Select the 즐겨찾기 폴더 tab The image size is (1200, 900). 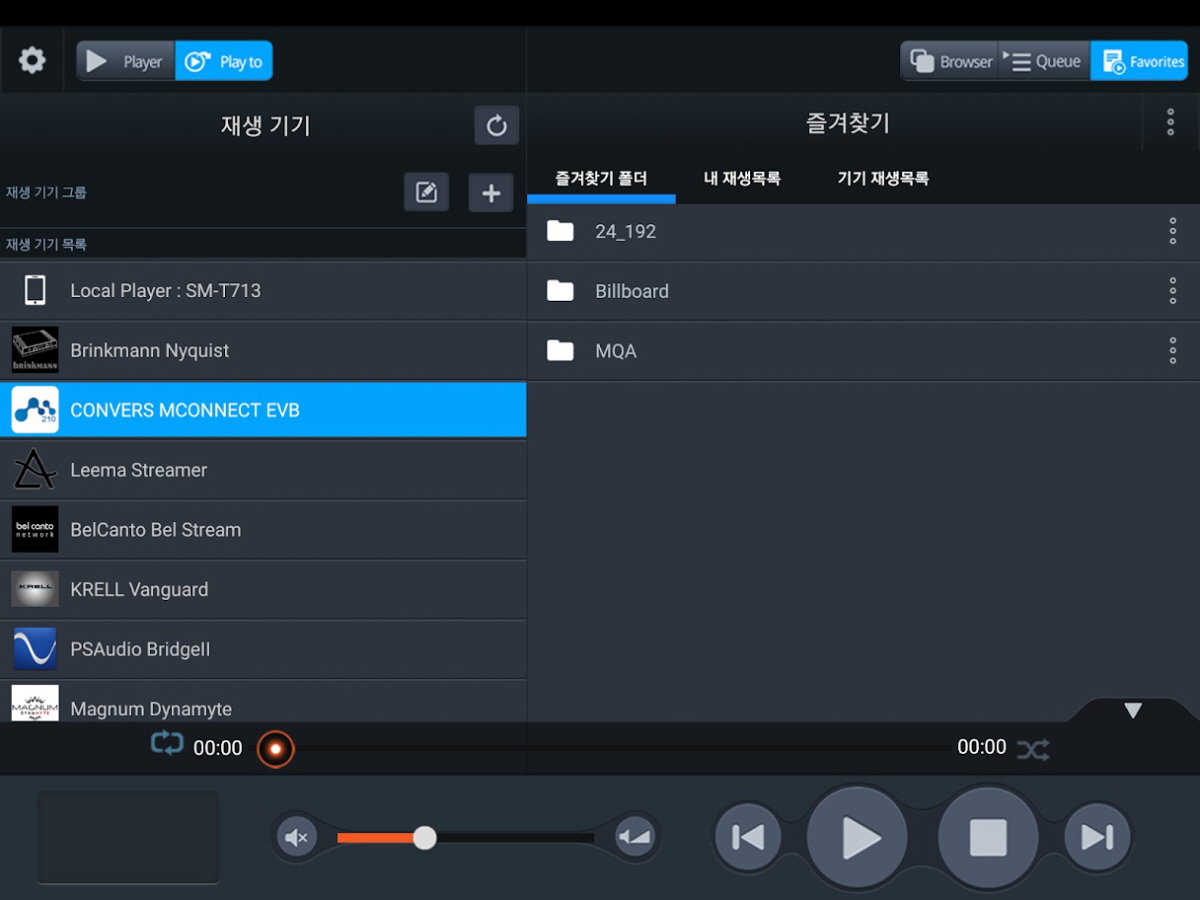click(x=601, y=179)
